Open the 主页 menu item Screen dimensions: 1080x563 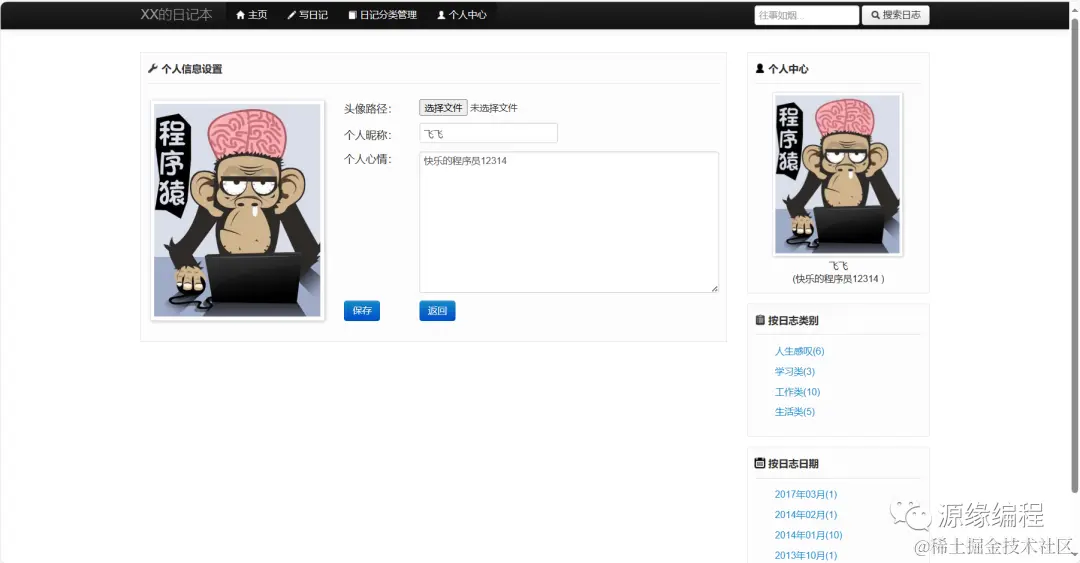pyautogui.click(x=251, y=14)
